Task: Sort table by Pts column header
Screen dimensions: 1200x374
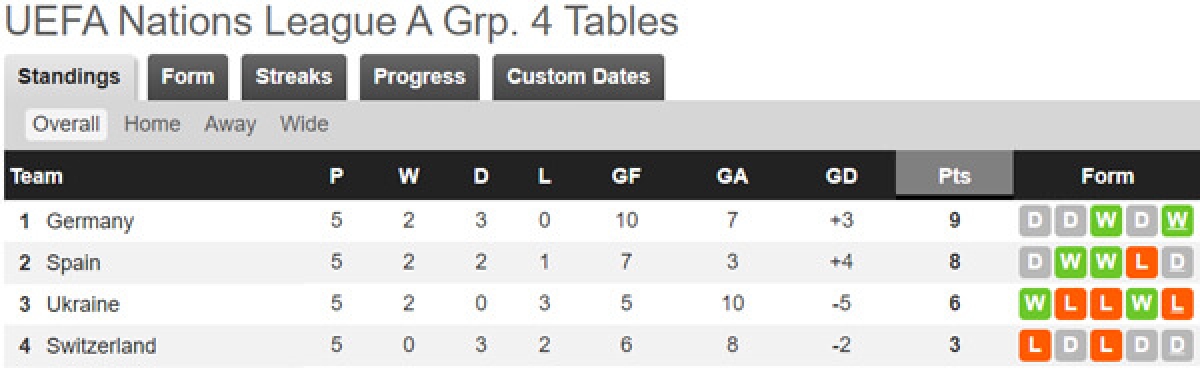Action: tap(955, 176)
